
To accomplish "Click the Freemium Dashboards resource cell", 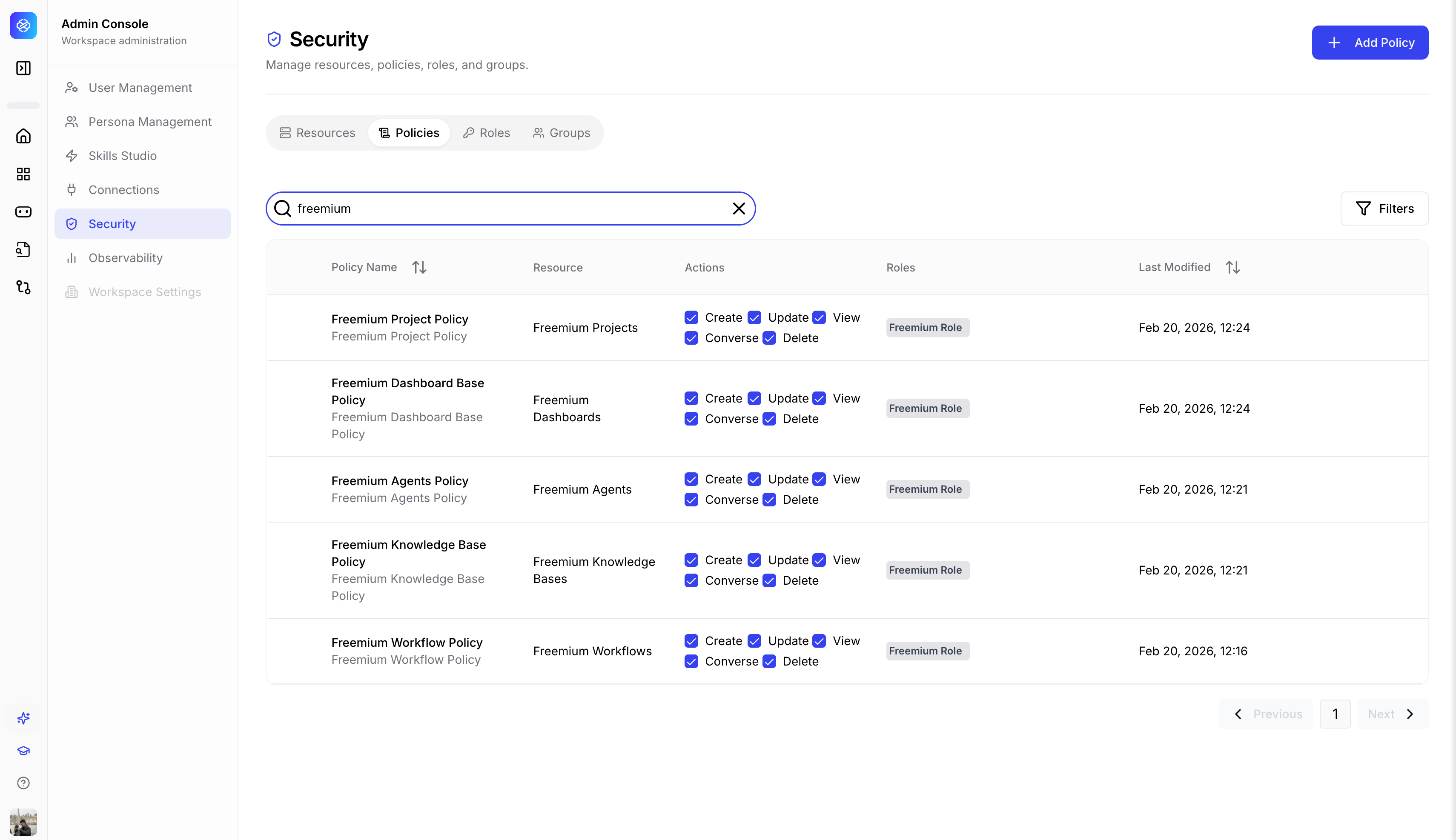I will click(567, 409).
